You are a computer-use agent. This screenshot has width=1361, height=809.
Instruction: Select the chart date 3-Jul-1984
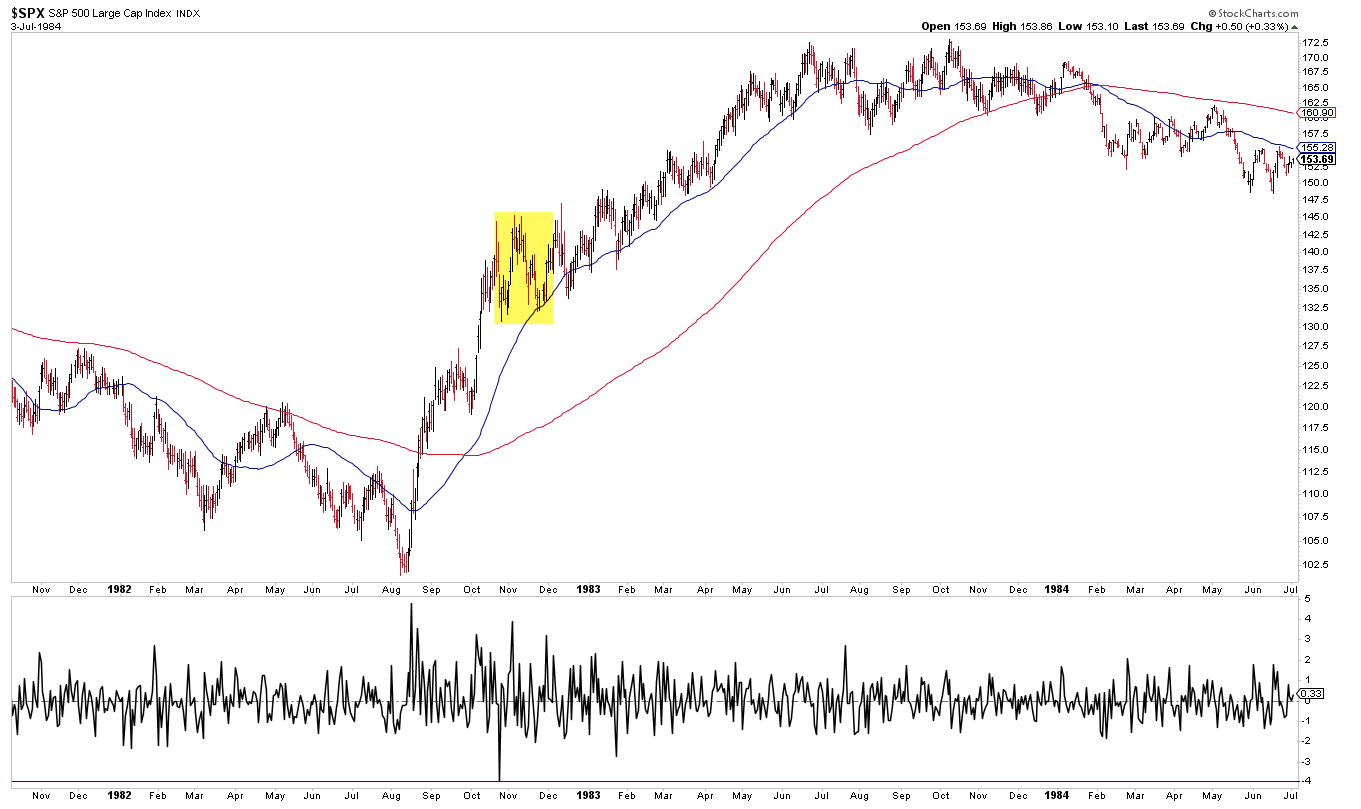coord(35,27)
